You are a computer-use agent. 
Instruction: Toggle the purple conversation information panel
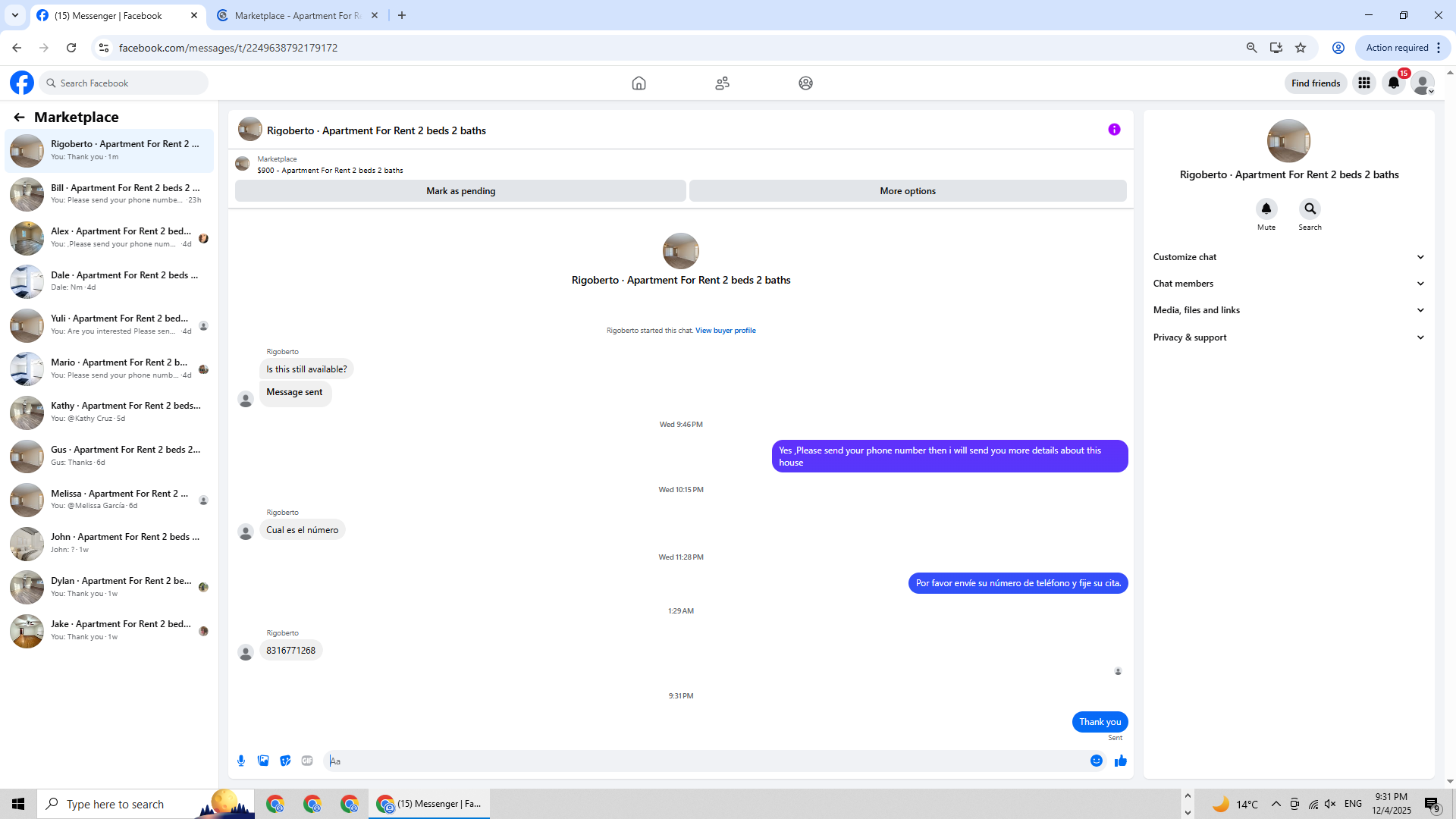point(1114,130)
